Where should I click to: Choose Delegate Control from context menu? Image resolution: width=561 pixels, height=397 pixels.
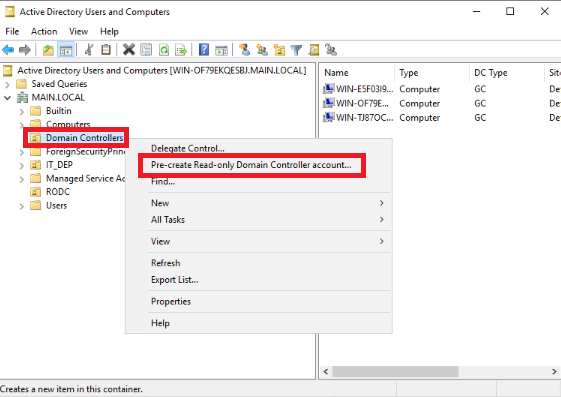coord(187,148)
